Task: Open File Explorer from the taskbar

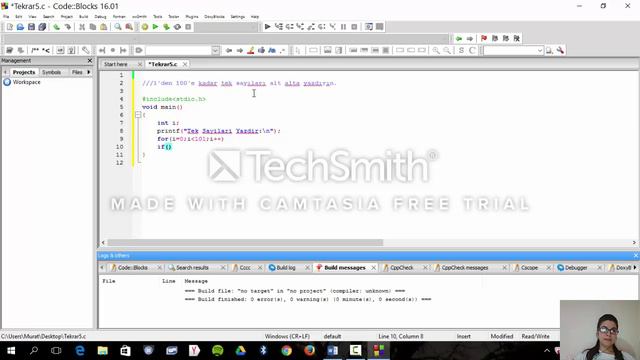Action: pos(102,351)
